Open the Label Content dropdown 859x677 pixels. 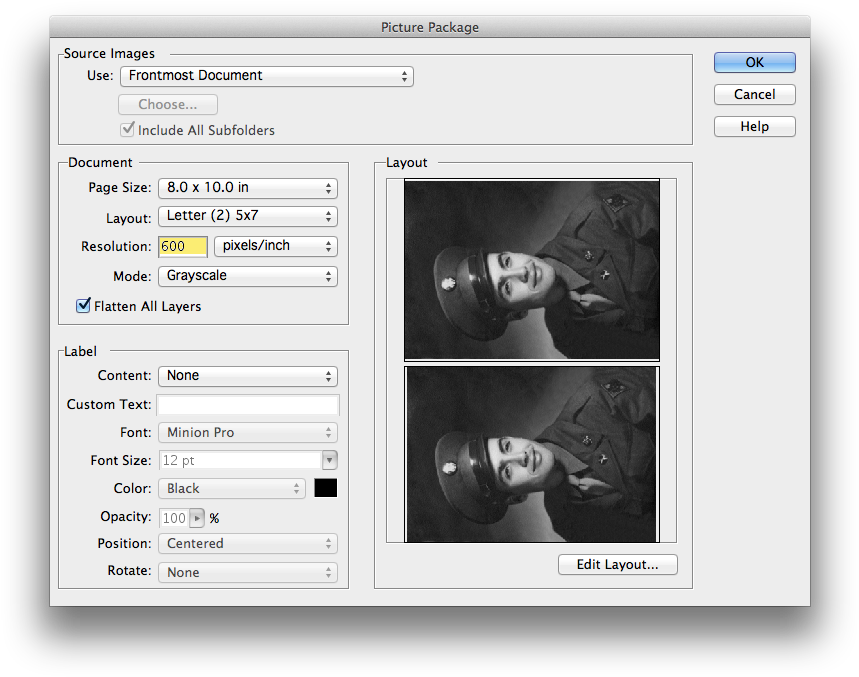point(247,376)
